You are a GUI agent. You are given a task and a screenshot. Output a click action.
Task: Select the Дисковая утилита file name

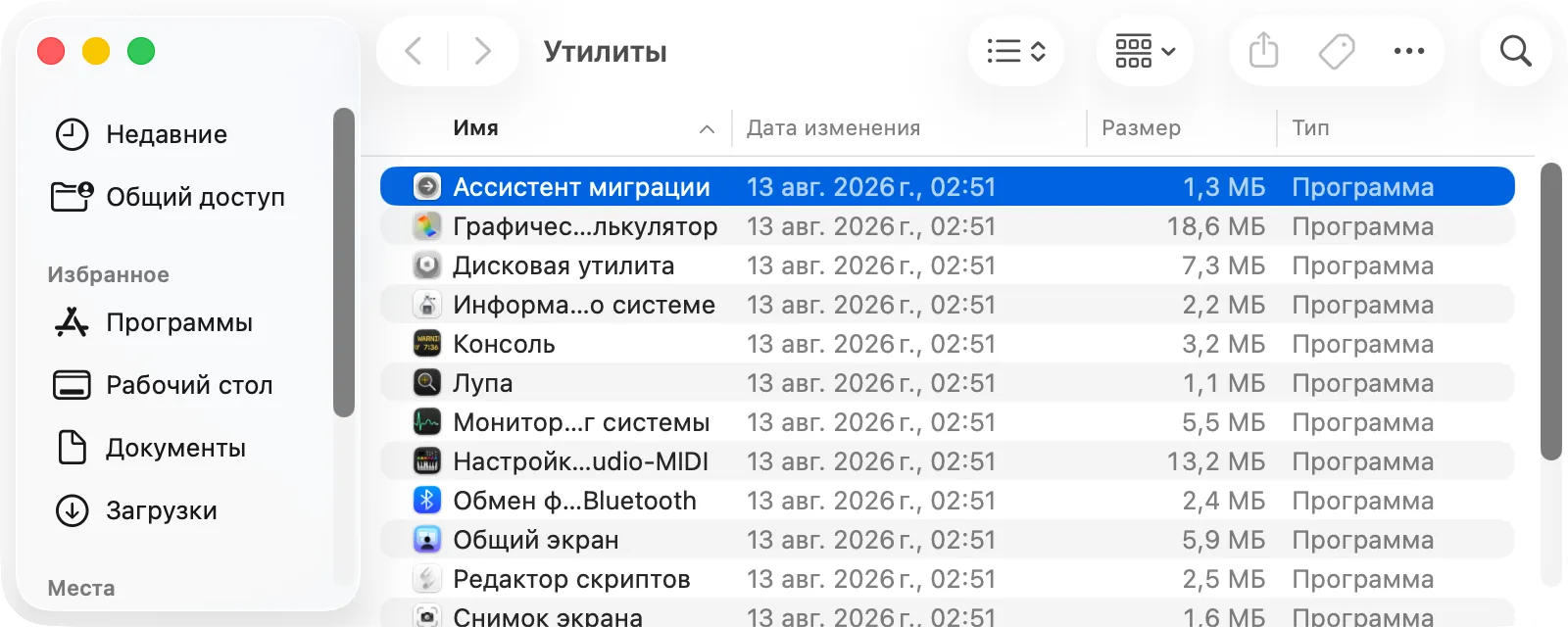(x=563, y=265)
